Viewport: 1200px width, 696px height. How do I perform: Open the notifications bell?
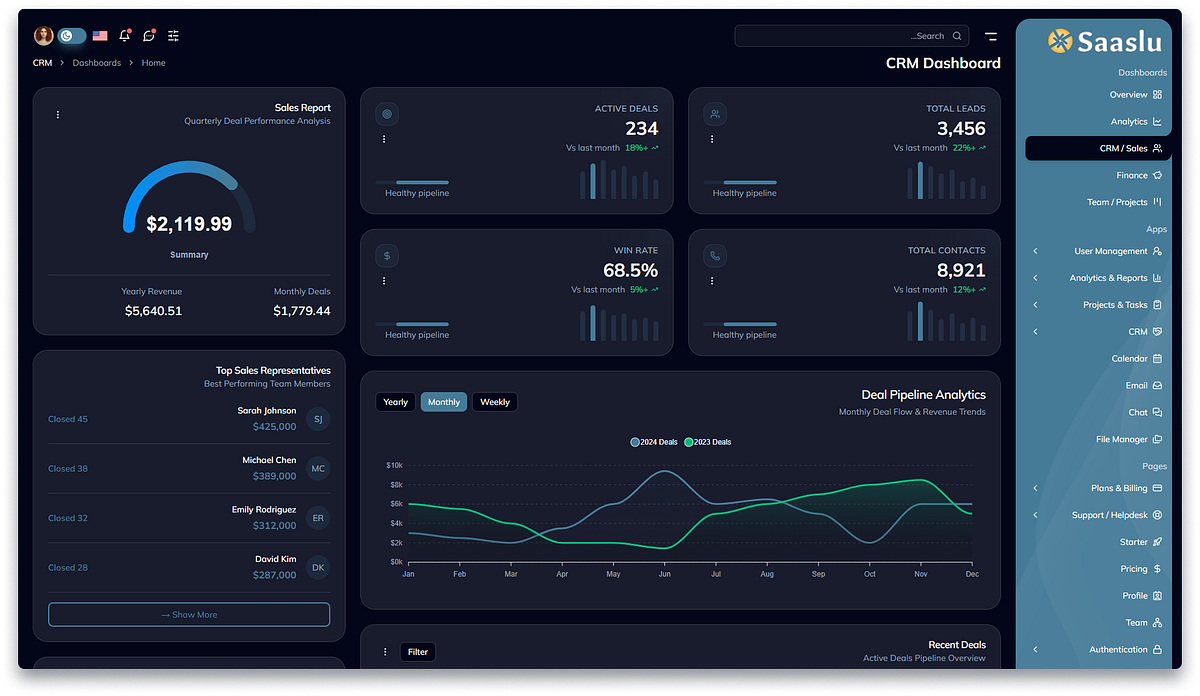point(125,36)
